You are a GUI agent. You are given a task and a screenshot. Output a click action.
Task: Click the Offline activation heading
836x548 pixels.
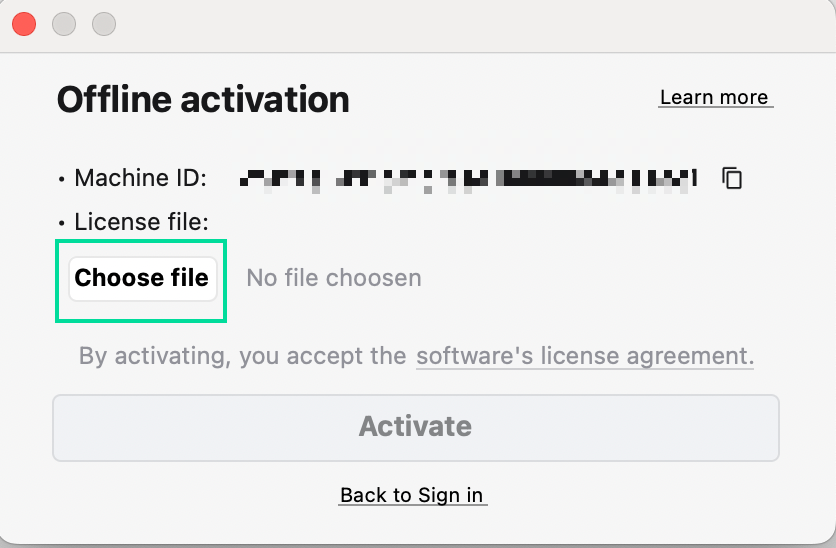tap(203, 100)
